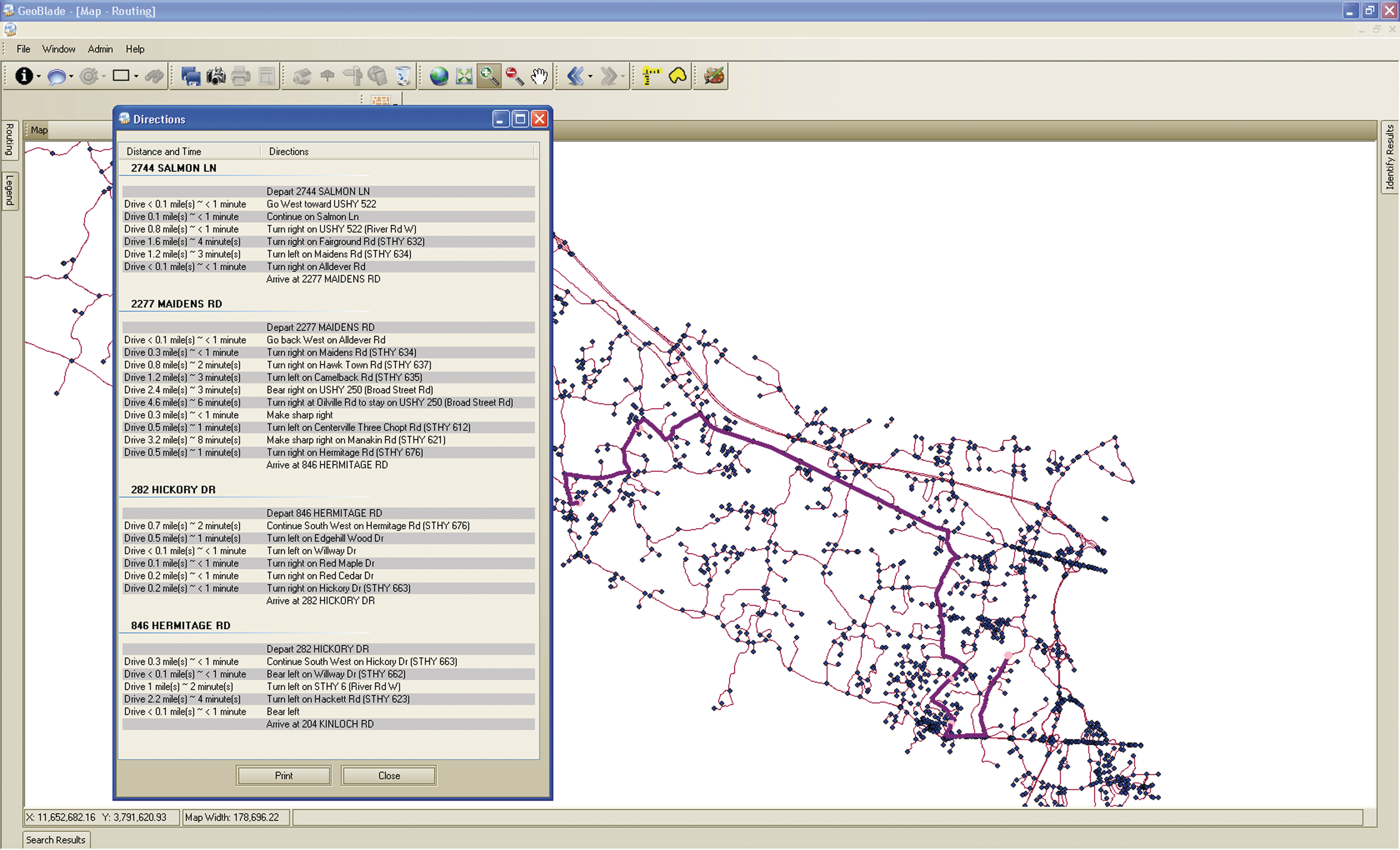Print the driving directions
Screen dimensions: 1400x850
pyautogui.click(x=283, y=775)
